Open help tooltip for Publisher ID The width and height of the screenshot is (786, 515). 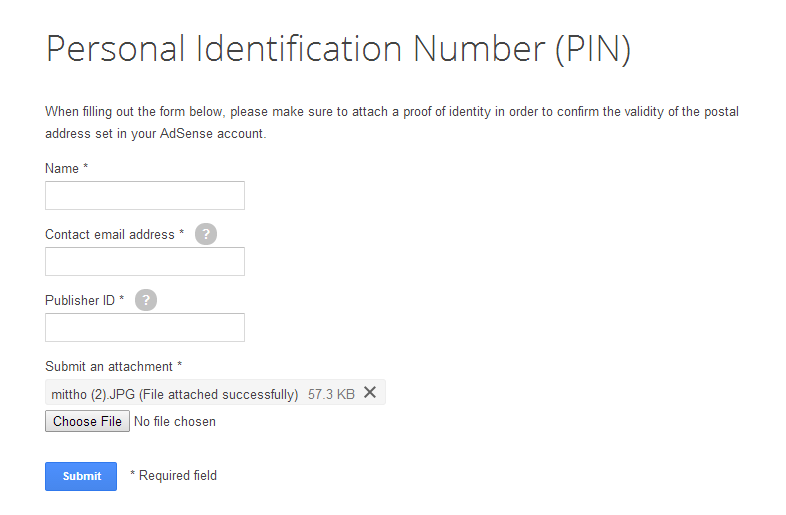(146, 300)
